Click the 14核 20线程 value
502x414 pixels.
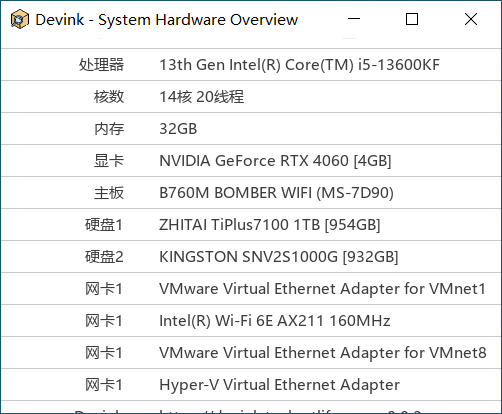click(202, 97)
